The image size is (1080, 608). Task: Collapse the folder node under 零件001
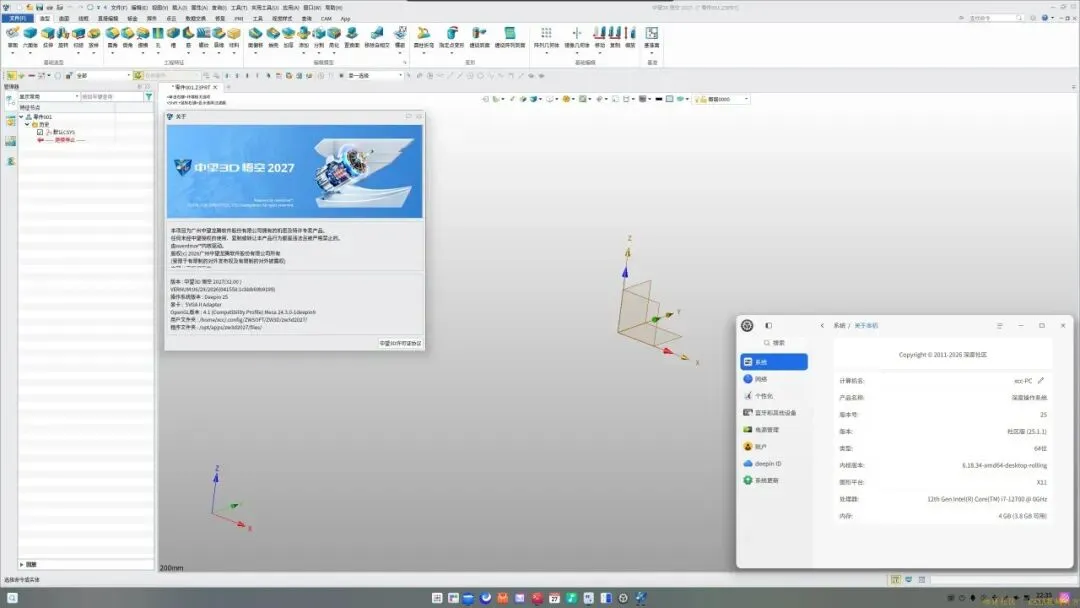(28, 125)
